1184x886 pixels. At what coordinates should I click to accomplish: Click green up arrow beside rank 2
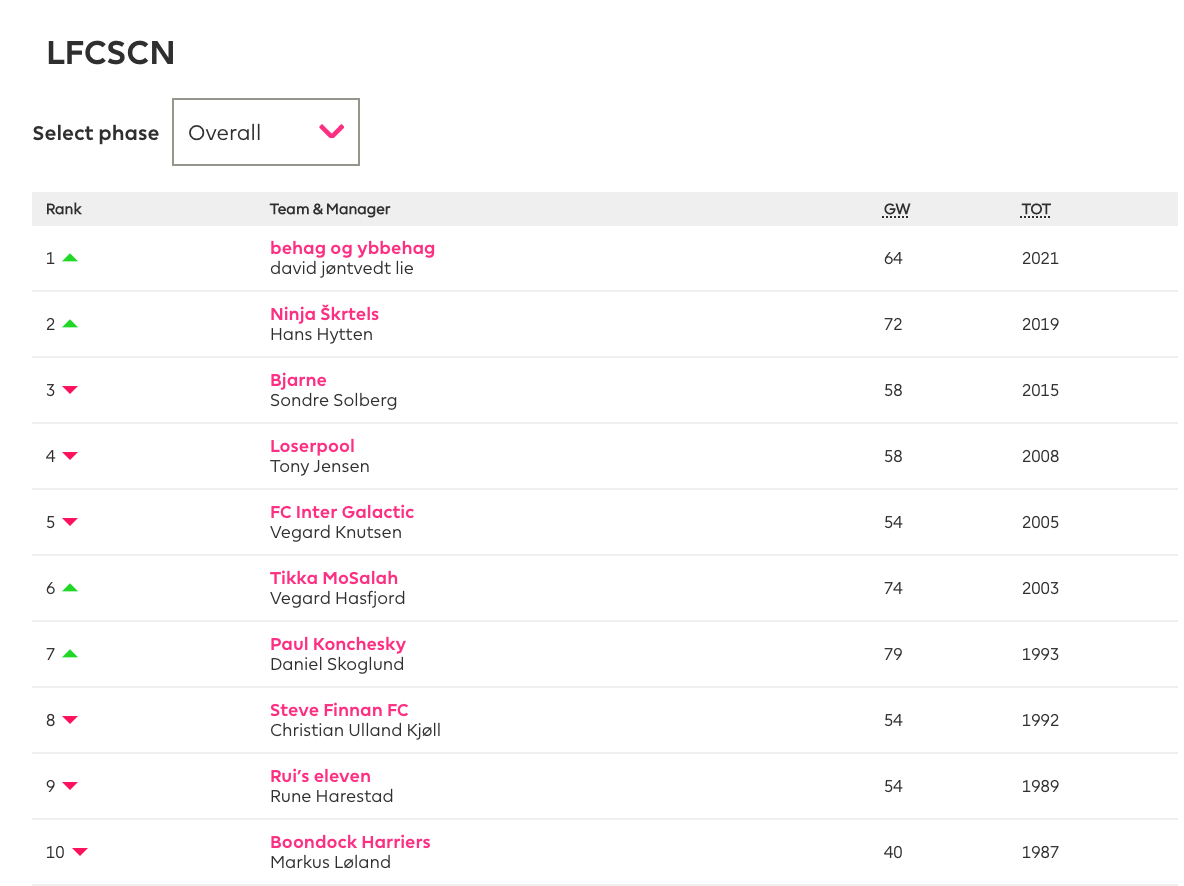coord(70,324)
